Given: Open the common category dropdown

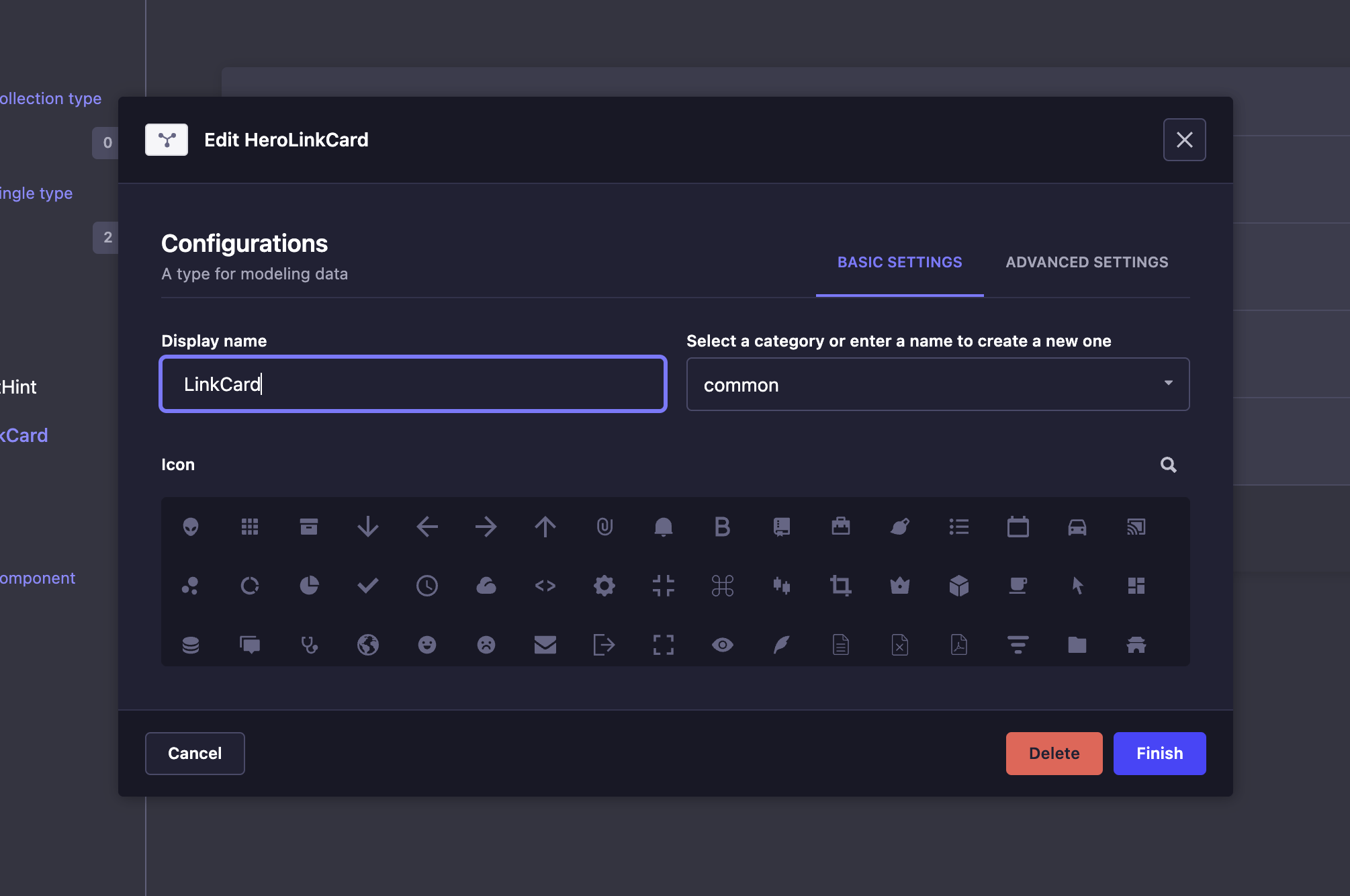Looking at the screenshot, I should pos(938,384).
